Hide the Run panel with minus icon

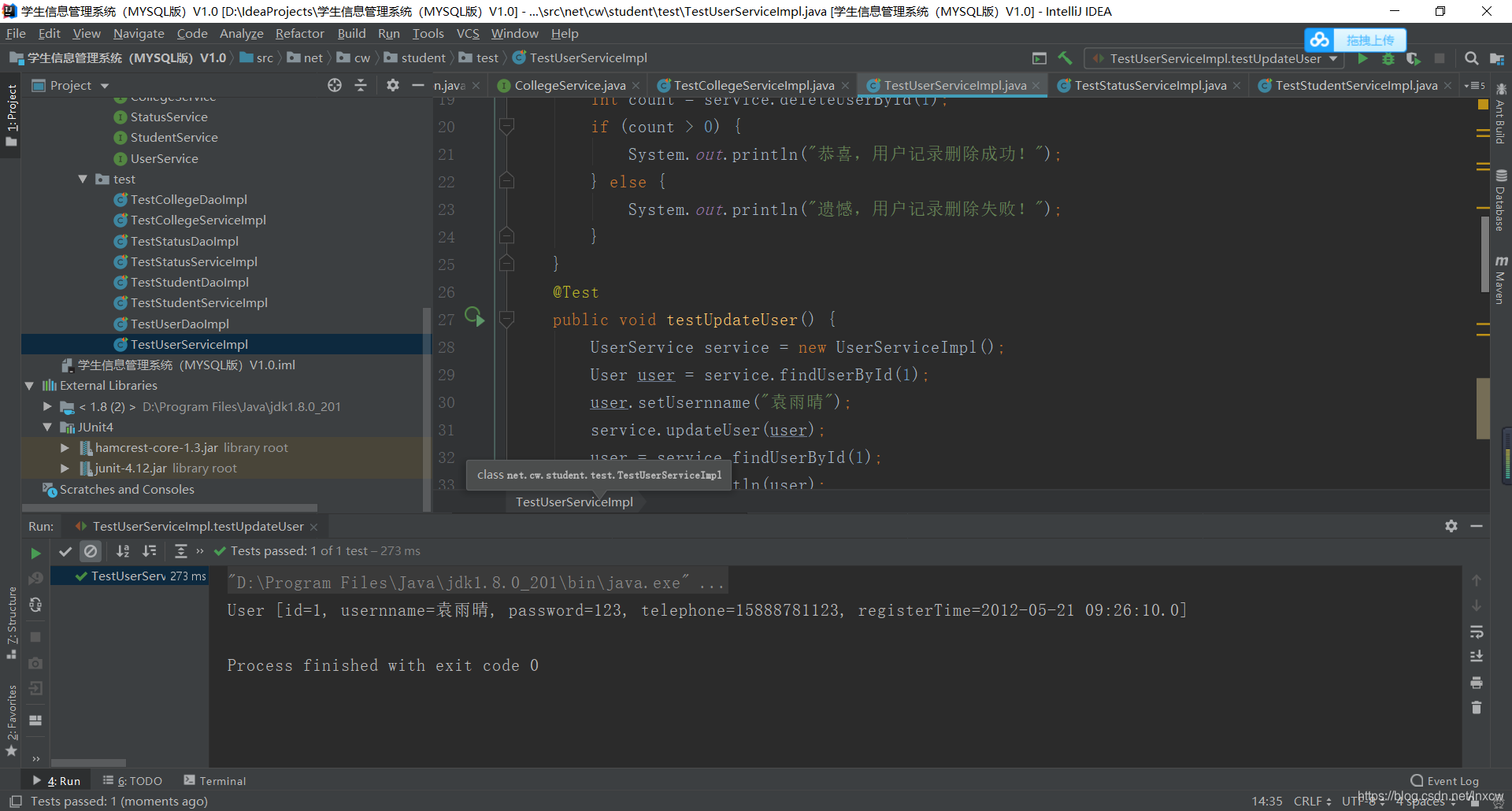pos(1477,526)
